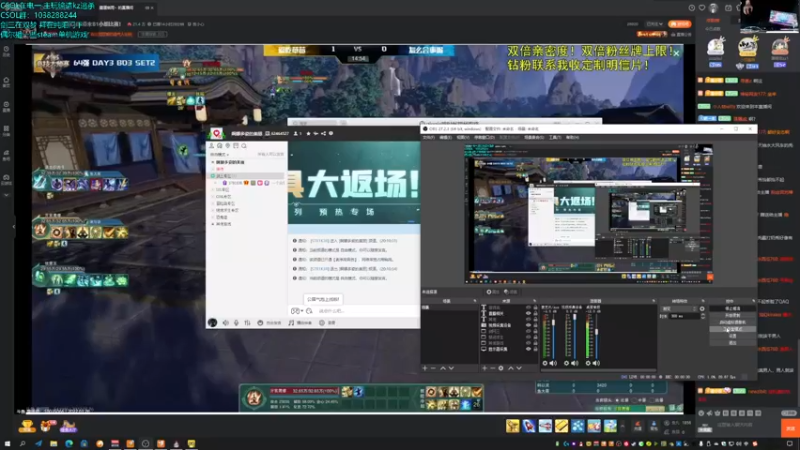Viewport: 800px width, 450px height.
Task: Open OBS 文件(F) menu
Action: (x=429, y=137)
